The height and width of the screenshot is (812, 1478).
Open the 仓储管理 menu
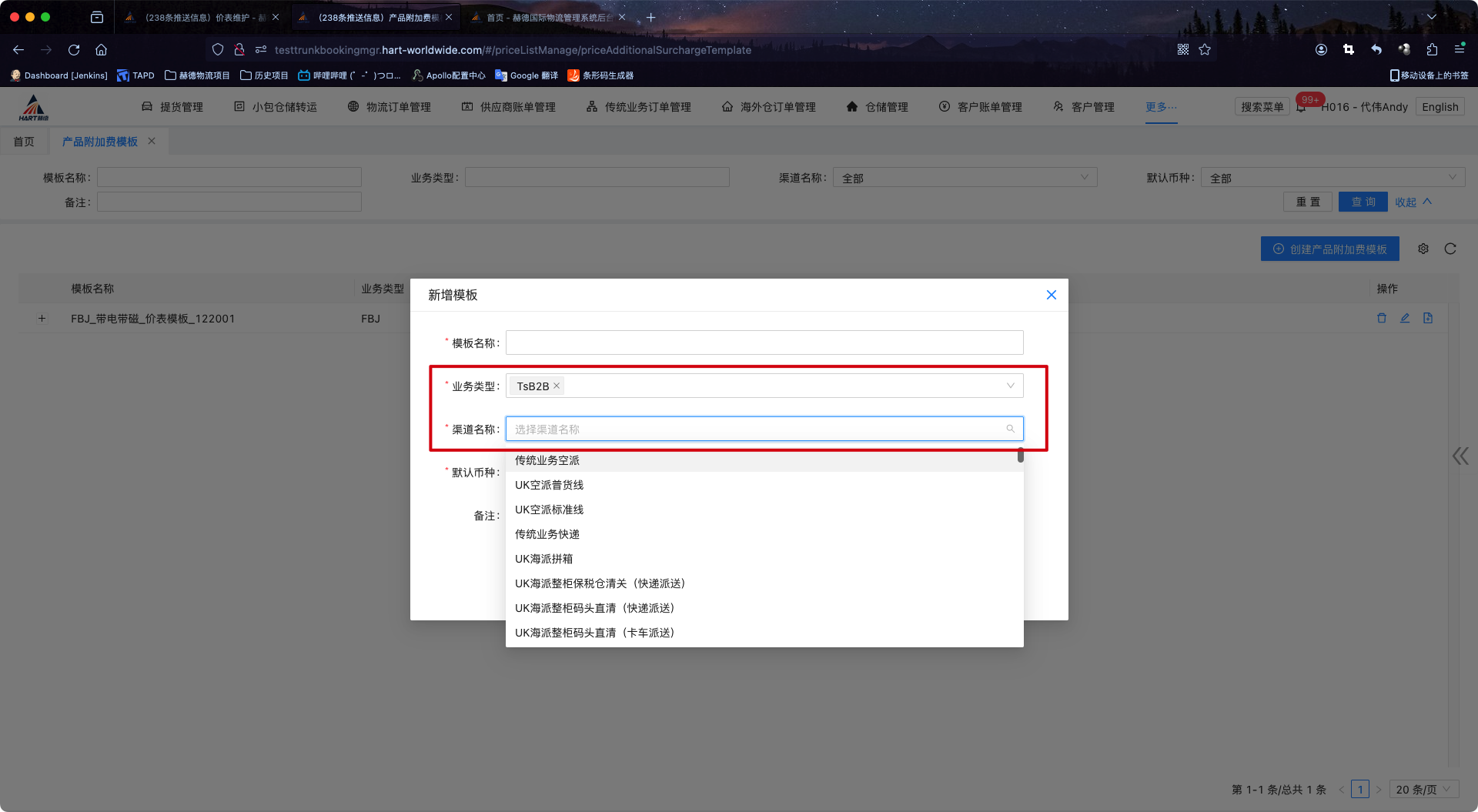click(x=878, y=107)
